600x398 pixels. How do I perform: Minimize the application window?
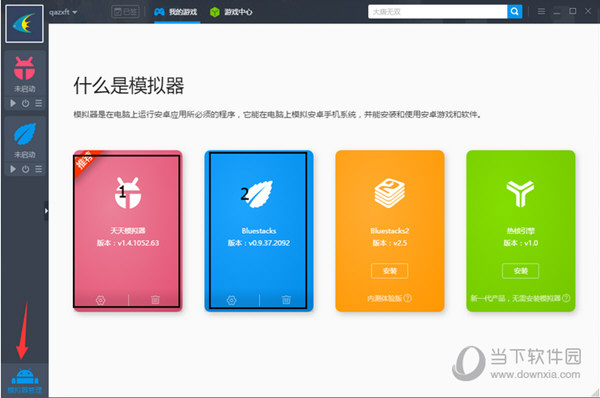tap(557, 12)
